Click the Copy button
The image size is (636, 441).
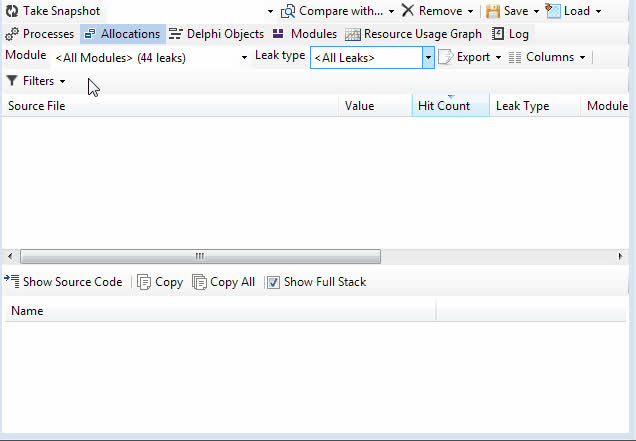160,282
